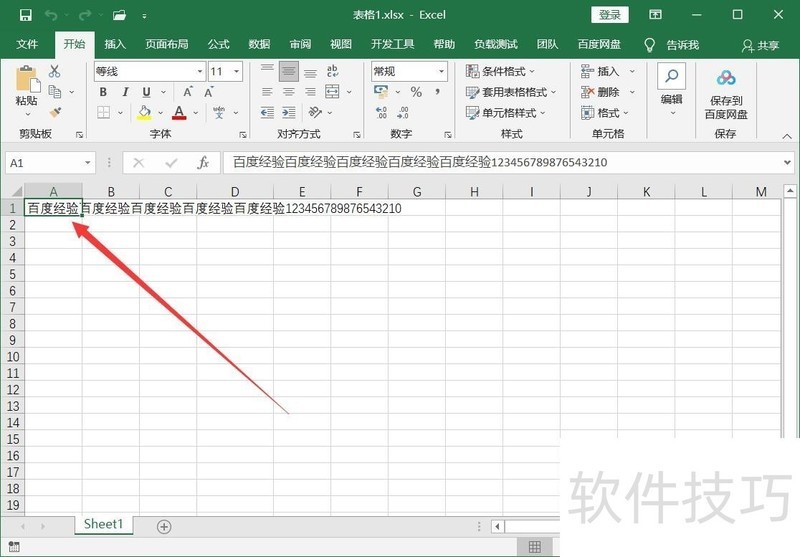Apply the red font color A
Viewport: 800px width, 557px height.
[x=179, y=112]
